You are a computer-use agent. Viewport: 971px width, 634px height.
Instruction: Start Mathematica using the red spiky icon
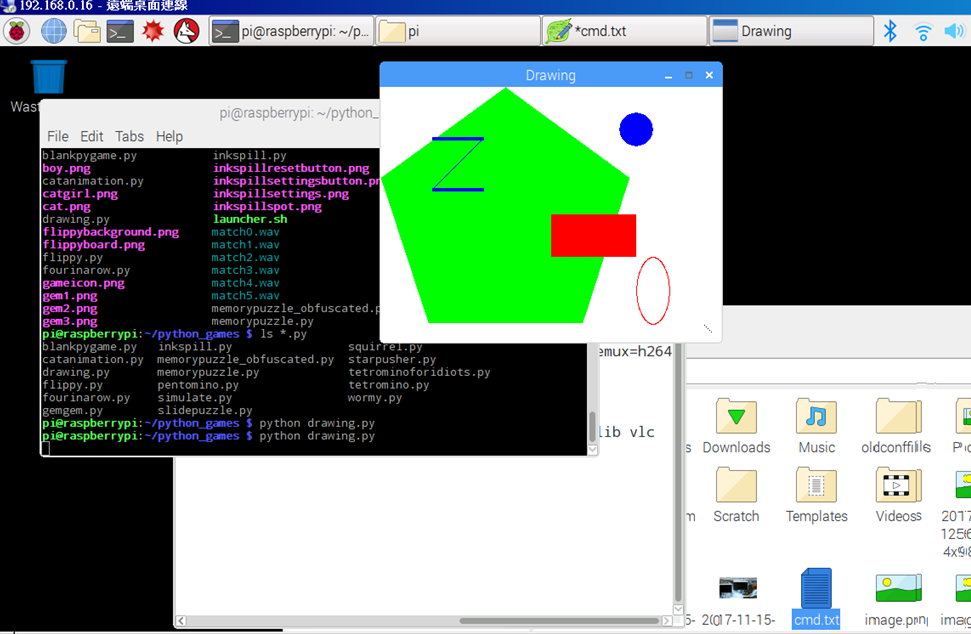pos(152,31)
